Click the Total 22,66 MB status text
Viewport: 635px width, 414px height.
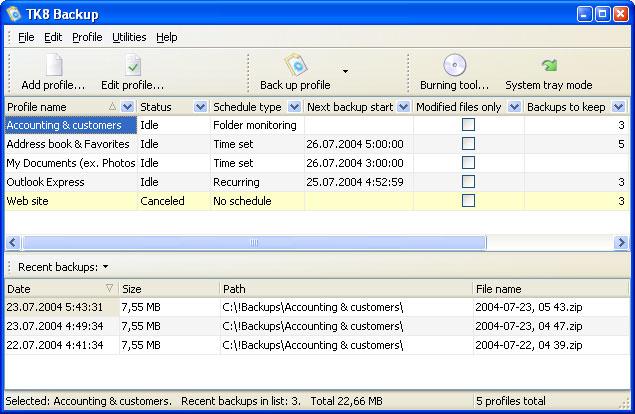[x=347, y=401]
